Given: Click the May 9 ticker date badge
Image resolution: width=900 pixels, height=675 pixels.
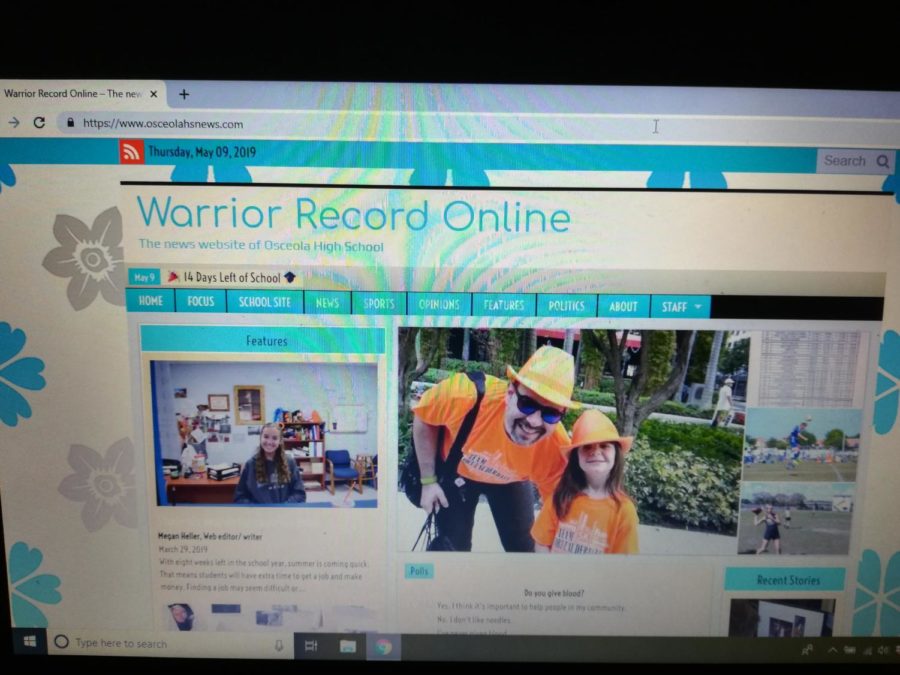Looking at the screenshot, I should click(144, 277).
